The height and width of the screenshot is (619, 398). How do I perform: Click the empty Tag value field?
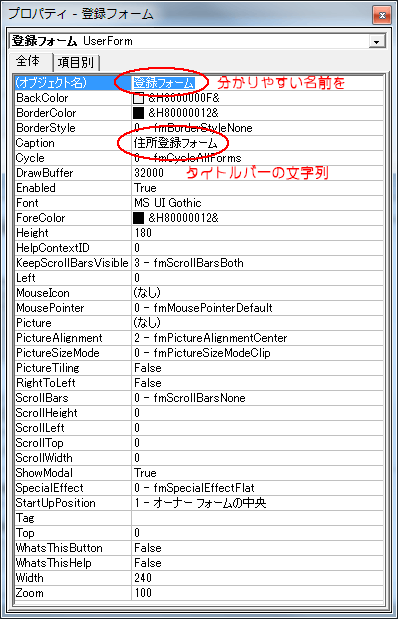pos(257,518)
